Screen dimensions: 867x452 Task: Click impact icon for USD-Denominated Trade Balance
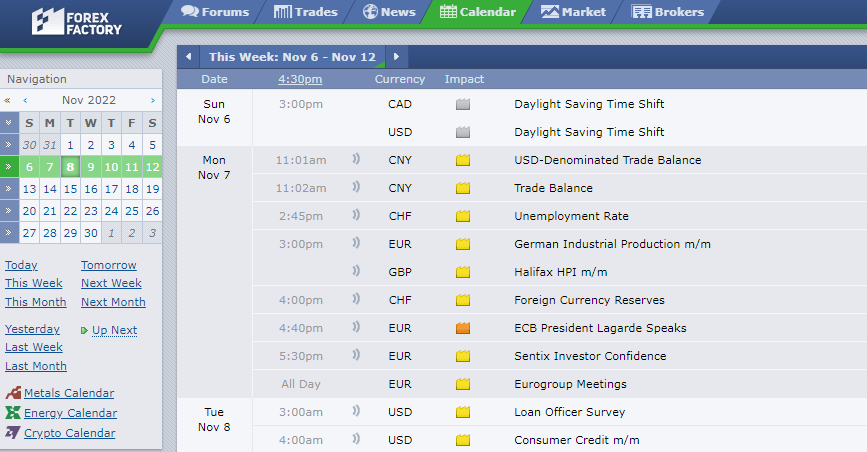(x=463, y=160)
